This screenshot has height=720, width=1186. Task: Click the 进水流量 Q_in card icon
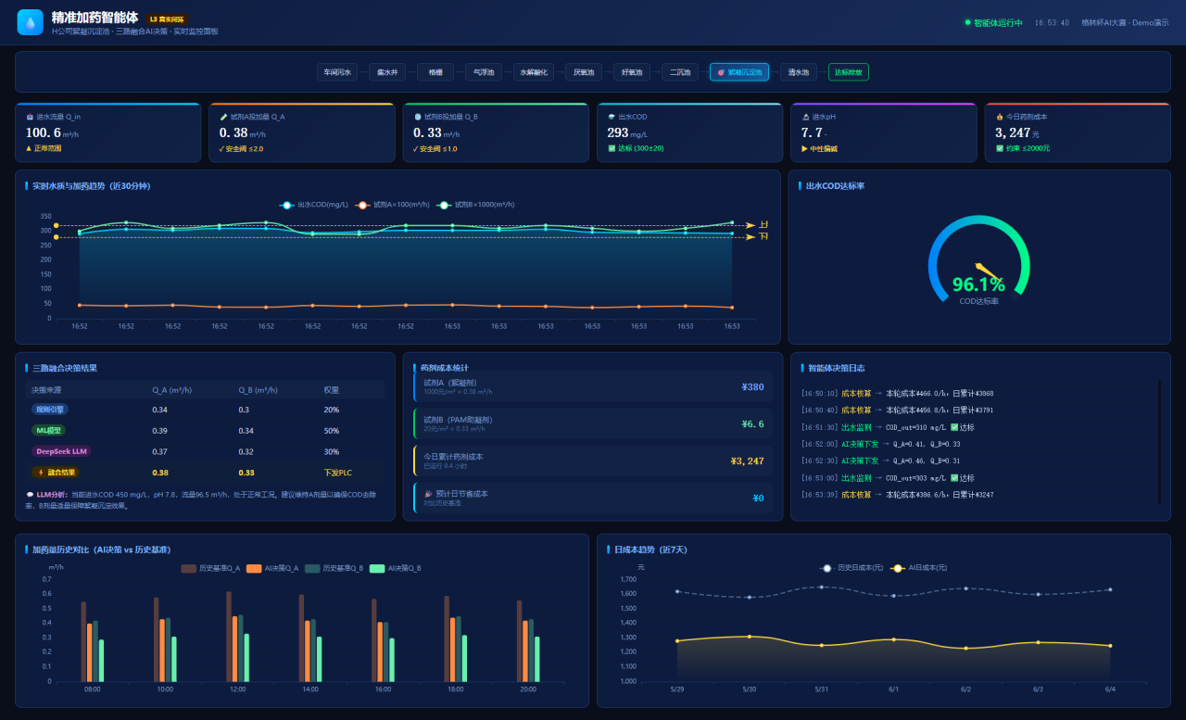click(x=30, y=117)
